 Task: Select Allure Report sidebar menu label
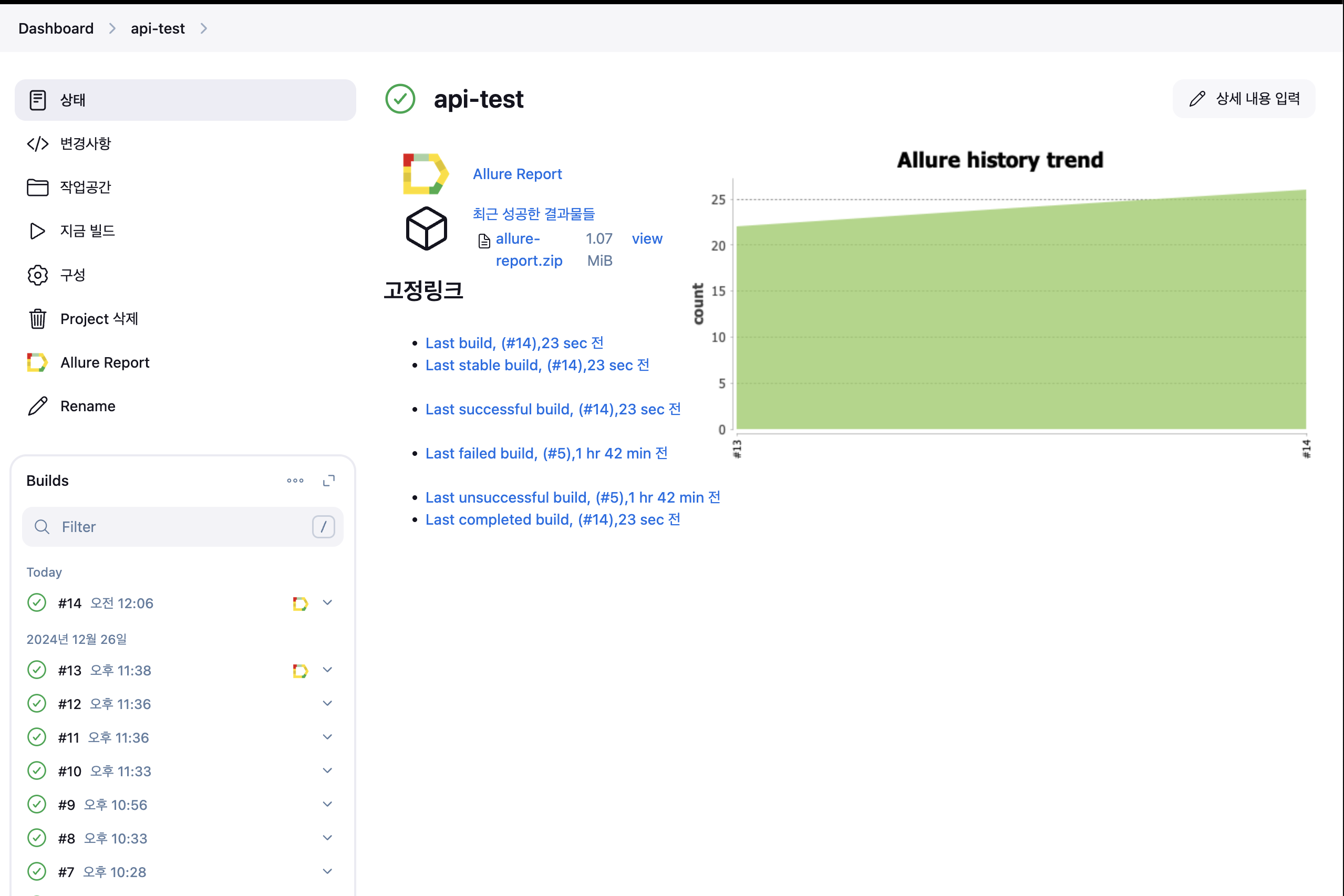pyautogui.click(x=105, y=362)
